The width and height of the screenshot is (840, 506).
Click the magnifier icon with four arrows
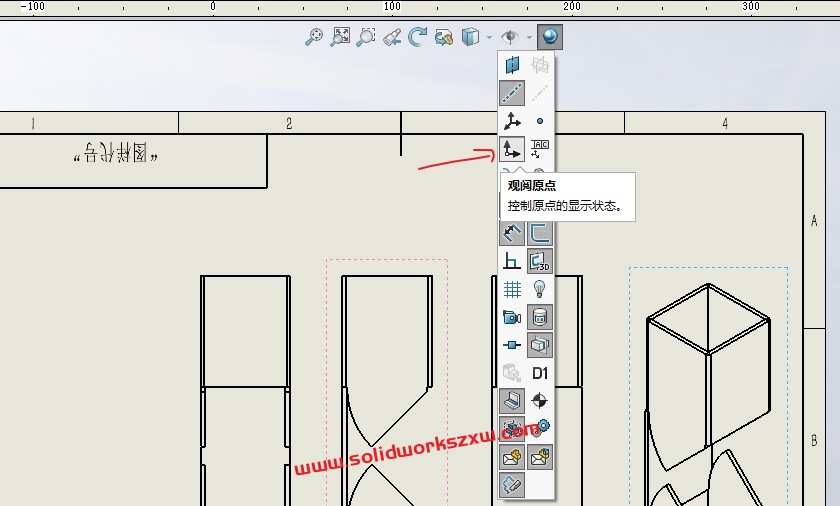pyautogui.click(x=314, y=37)
